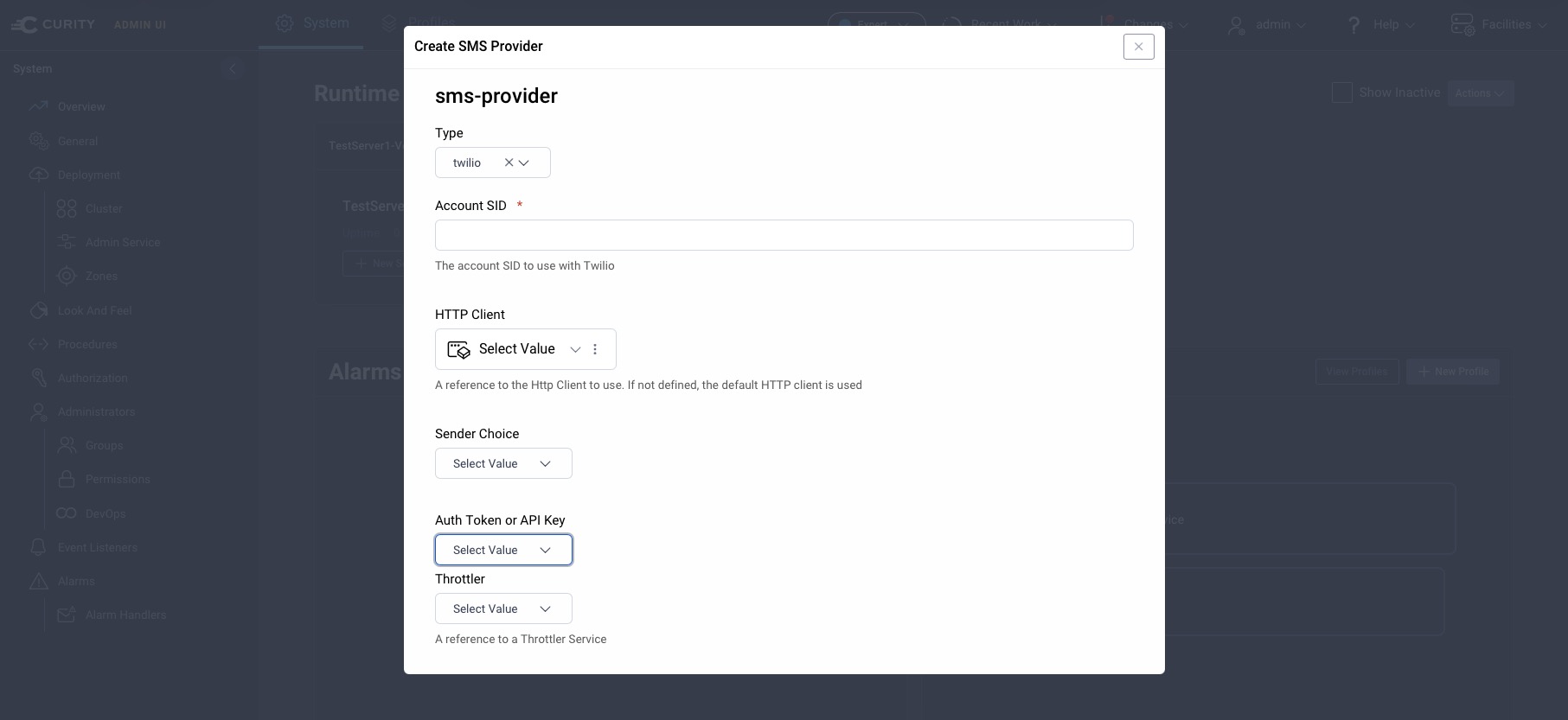Open Procedures in the sidebar
1568x720 pixels.
click(x=87, y=344)
